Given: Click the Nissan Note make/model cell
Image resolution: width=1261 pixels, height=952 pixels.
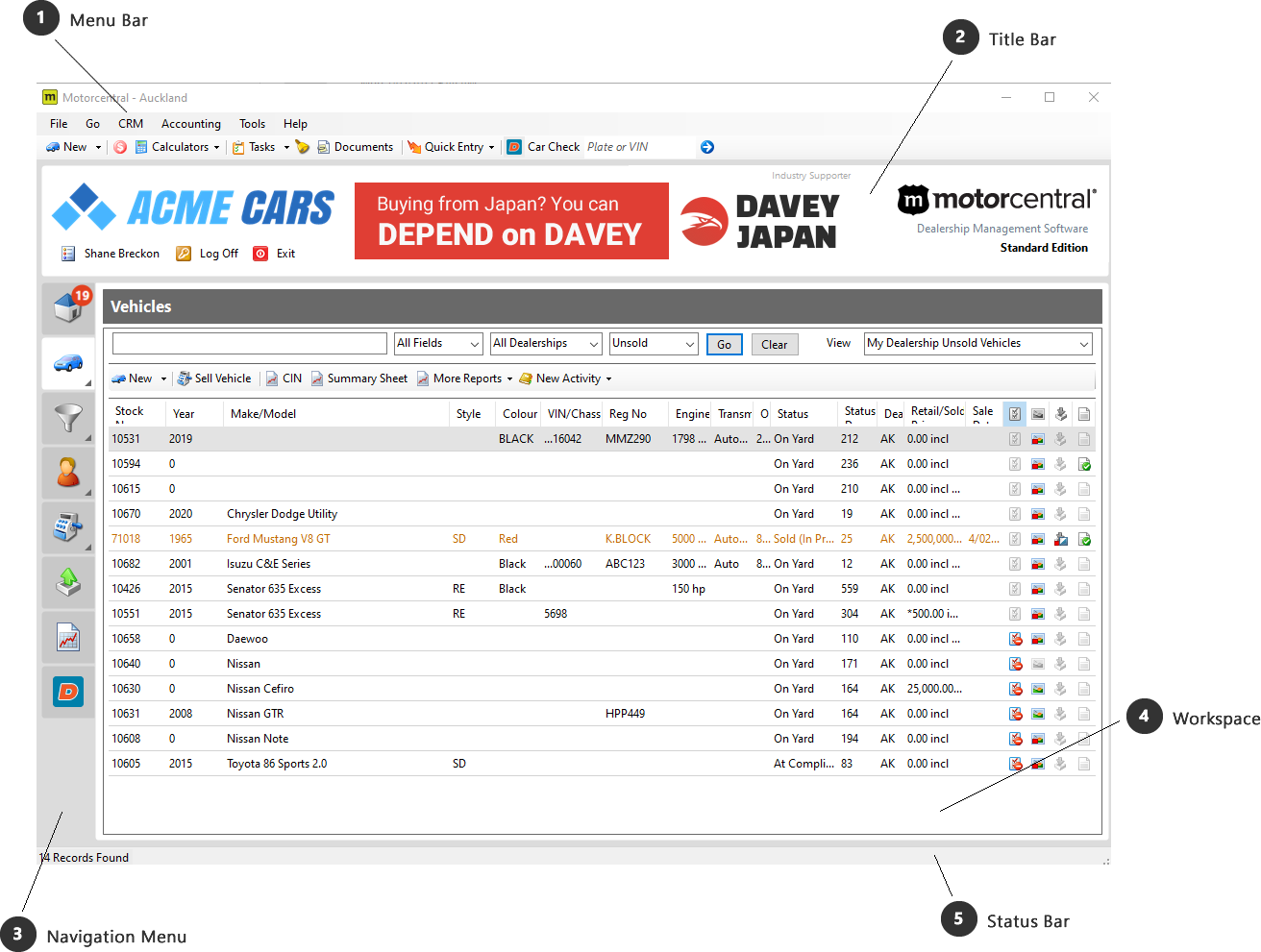Looking at the screenshot, I should (x=258, y=739).
